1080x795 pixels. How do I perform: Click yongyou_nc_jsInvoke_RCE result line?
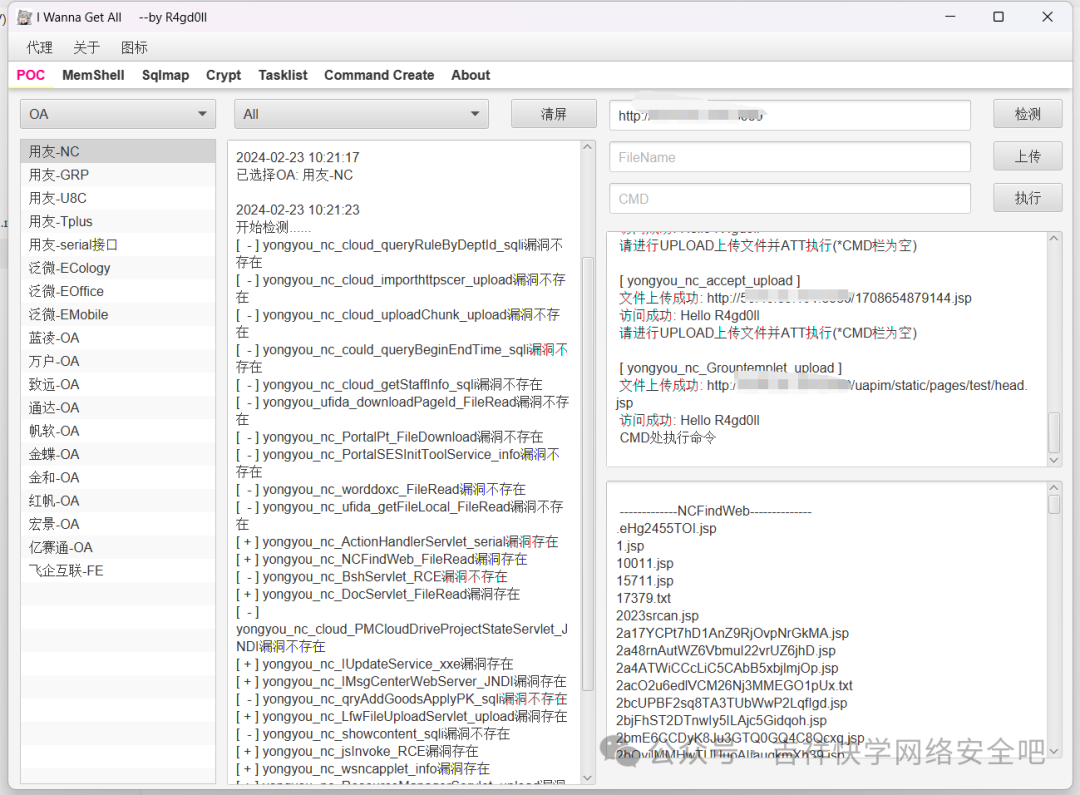pos(357,752)
